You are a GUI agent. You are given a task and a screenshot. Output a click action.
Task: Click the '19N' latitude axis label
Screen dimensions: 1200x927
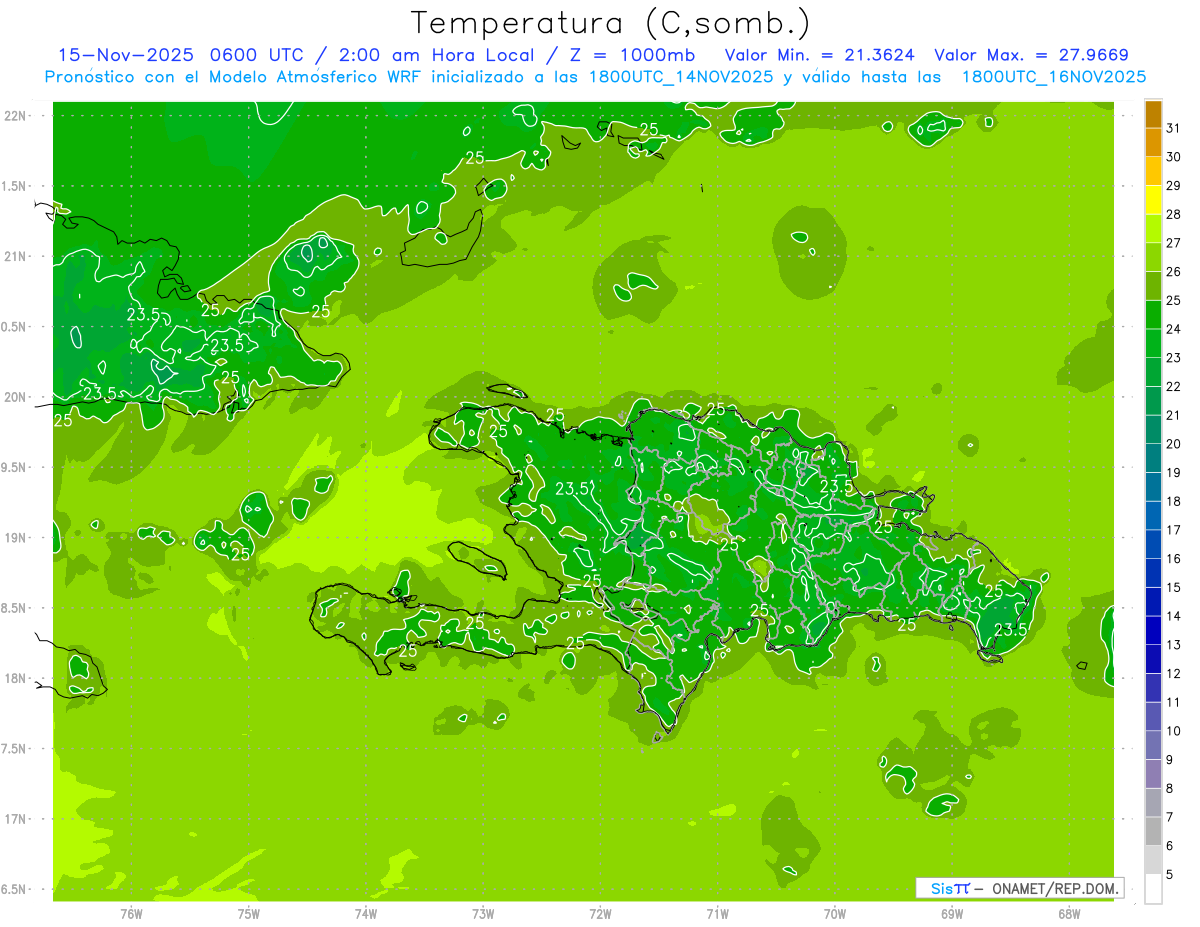pos(14,538)
